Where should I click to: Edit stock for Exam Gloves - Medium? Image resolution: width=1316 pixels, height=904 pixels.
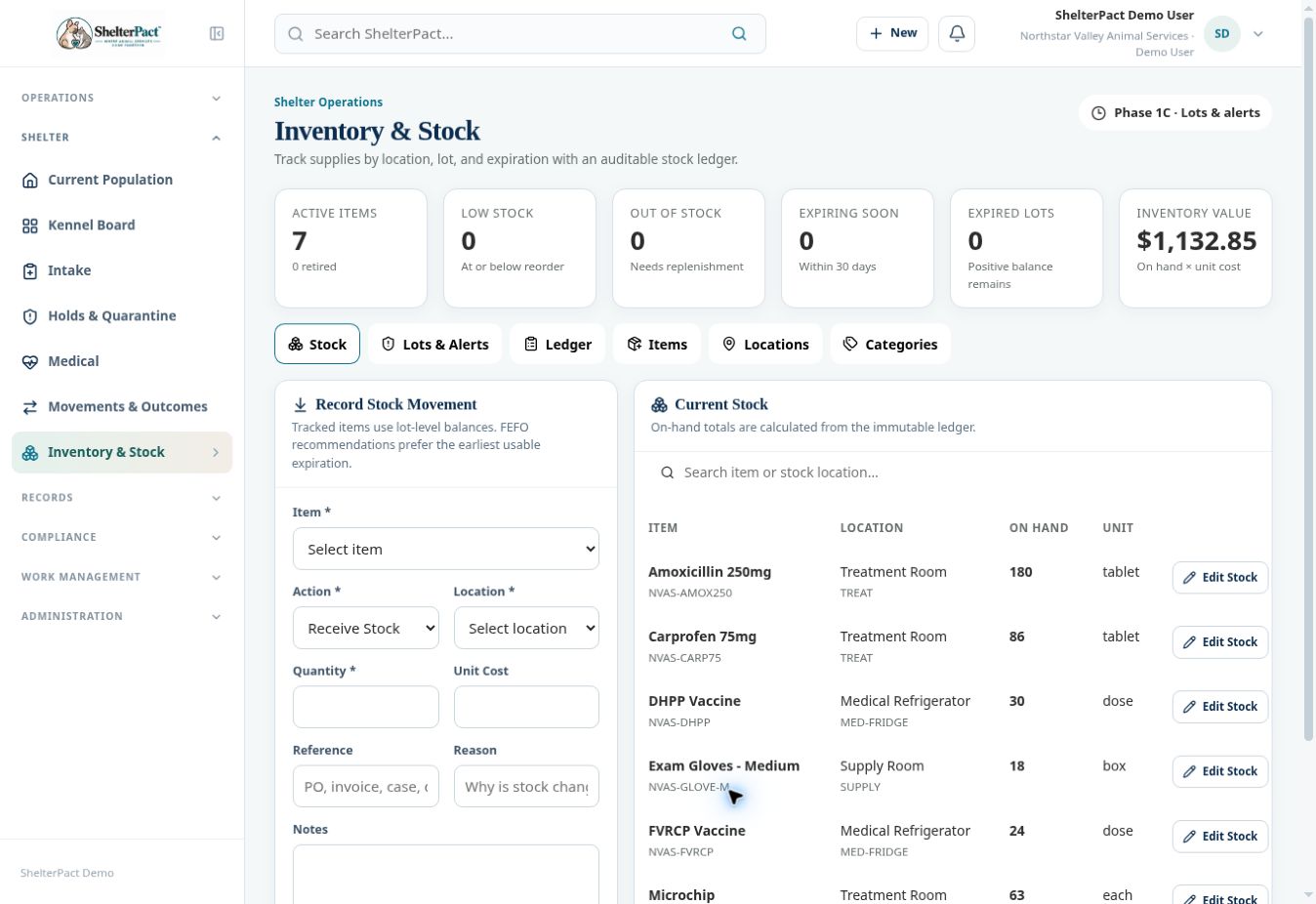coord(1220,771)
